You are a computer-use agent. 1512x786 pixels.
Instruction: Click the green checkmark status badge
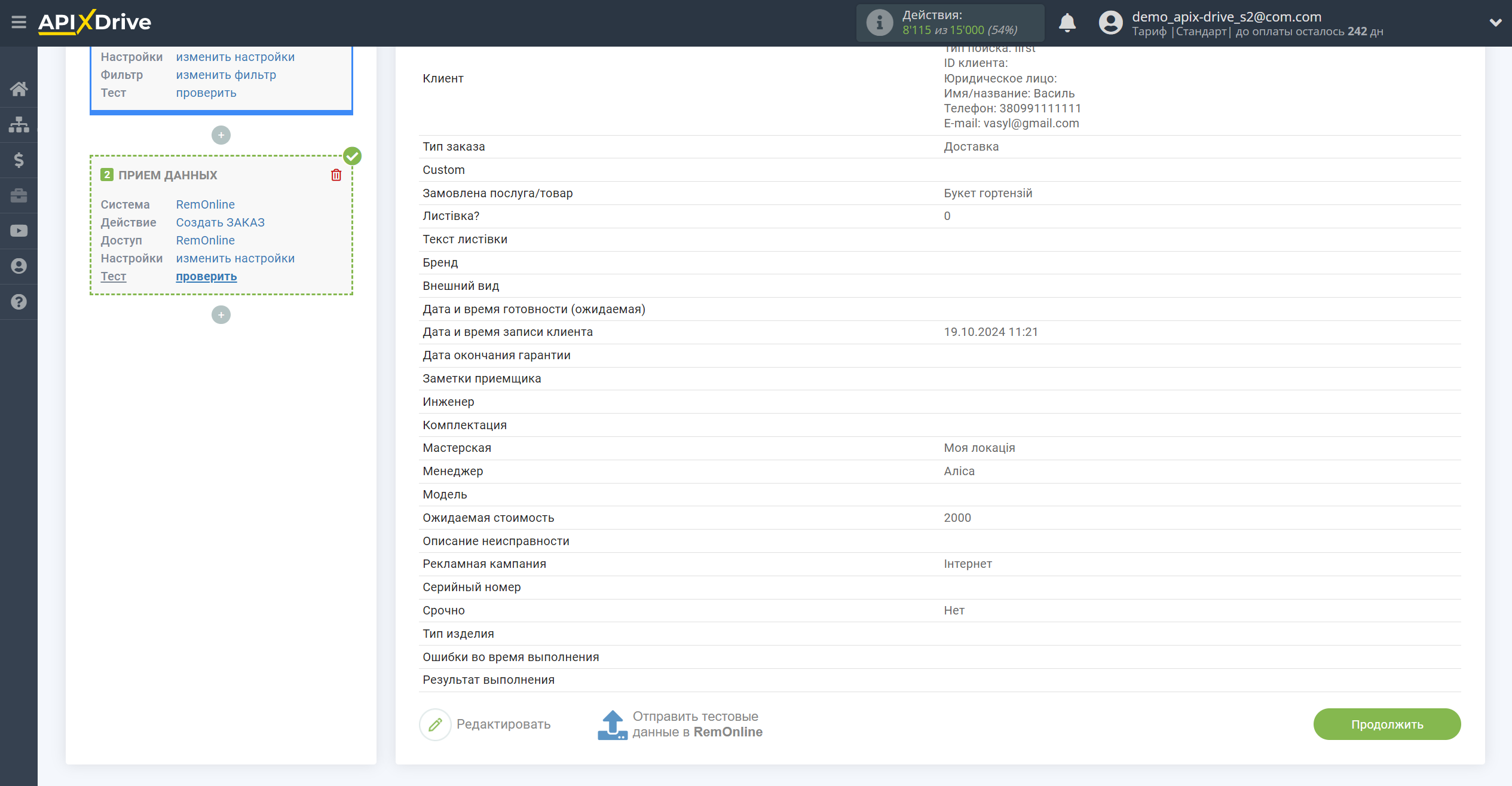click(x=352, y=156)
